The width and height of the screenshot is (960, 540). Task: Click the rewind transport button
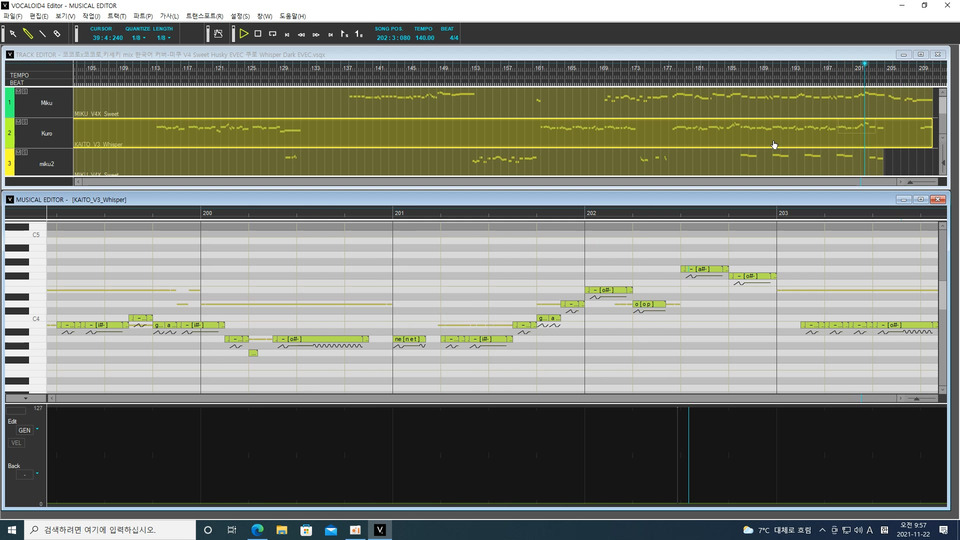tap(301, 34)
